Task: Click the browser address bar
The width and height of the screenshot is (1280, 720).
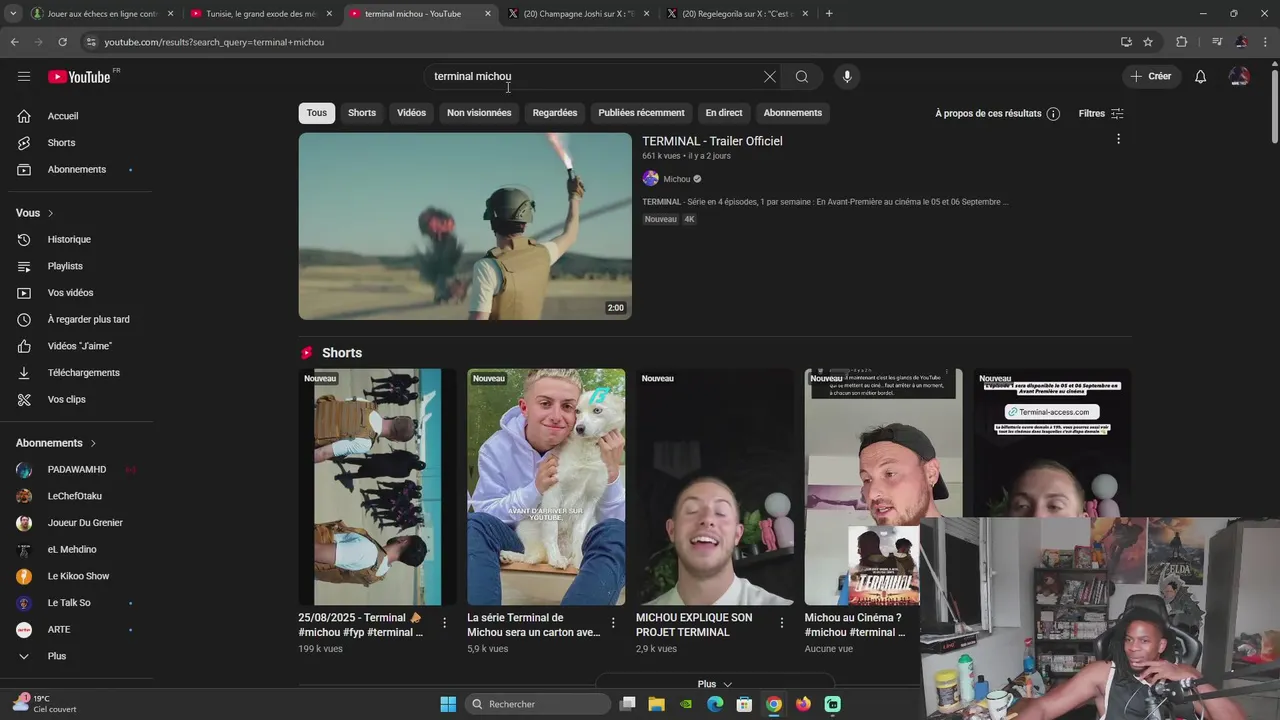Action: [600, 42]
